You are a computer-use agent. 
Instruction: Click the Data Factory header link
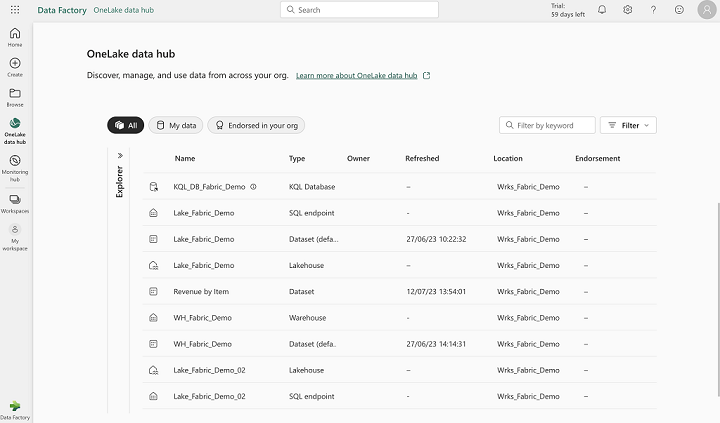62,10
